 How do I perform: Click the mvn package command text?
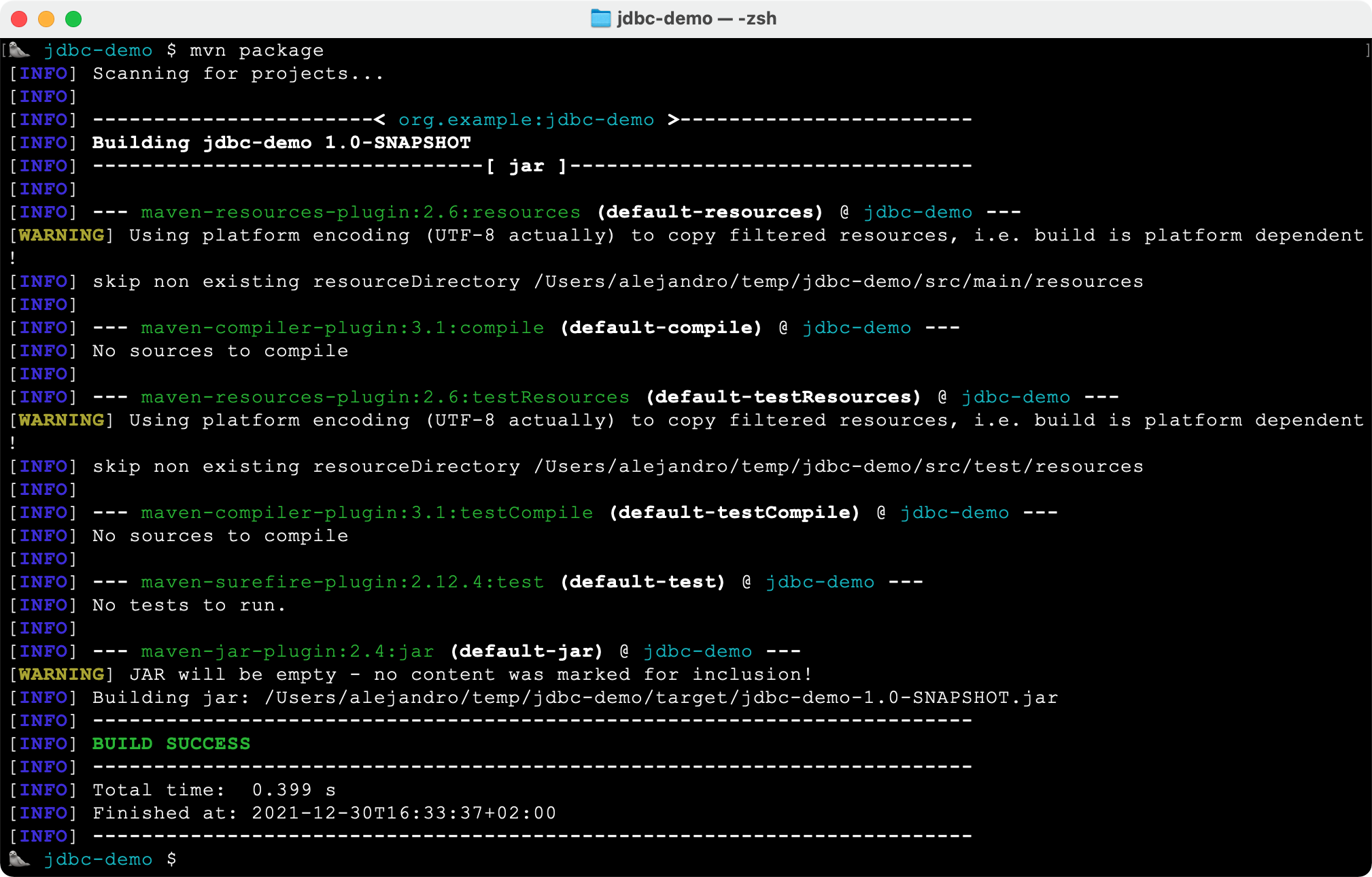[256, 50]
